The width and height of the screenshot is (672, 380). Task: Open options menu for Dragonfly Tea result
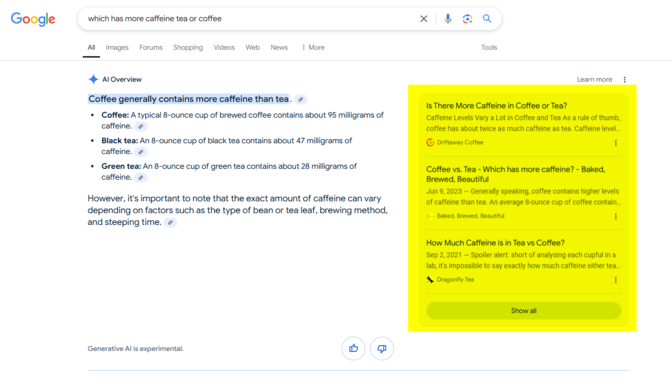[x=616, y=280]
